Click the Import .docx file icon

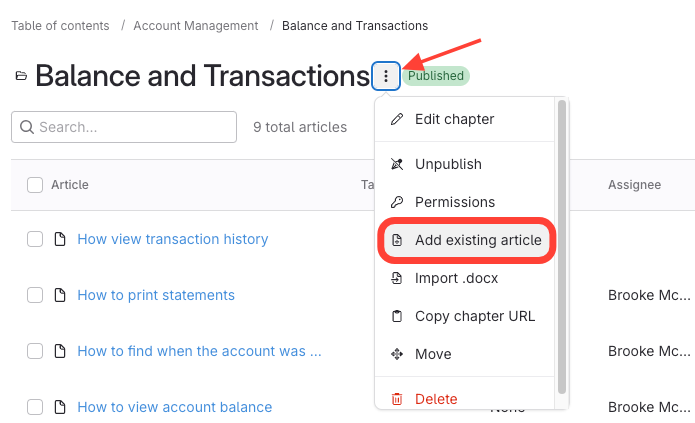click(397, 278)
